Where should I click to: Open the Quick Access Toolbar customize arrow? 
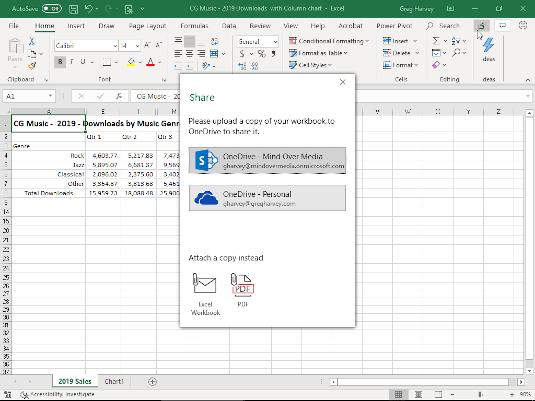142,9
